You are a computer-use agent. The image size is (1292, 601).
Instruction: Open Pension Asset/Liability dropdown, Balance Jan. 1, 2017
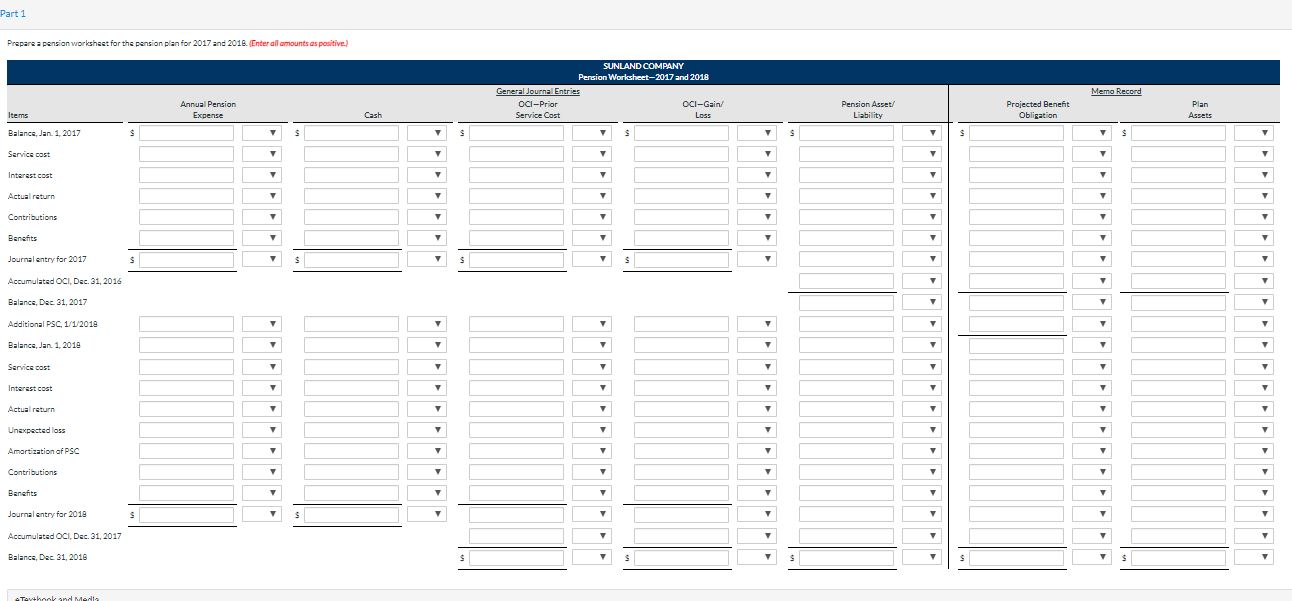point(920,133)
